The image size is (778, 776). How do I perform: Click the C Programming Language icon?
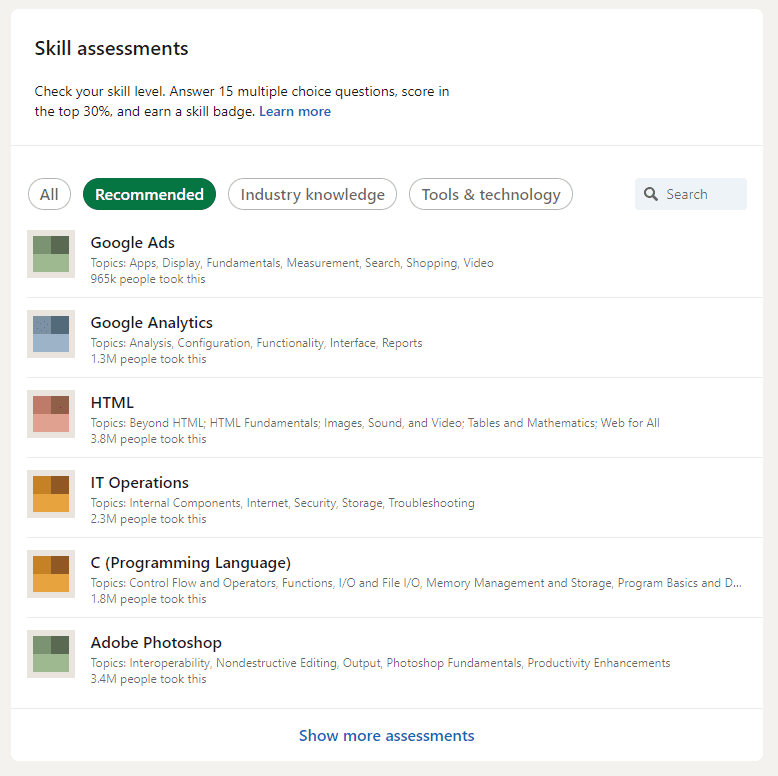[51, 574]
